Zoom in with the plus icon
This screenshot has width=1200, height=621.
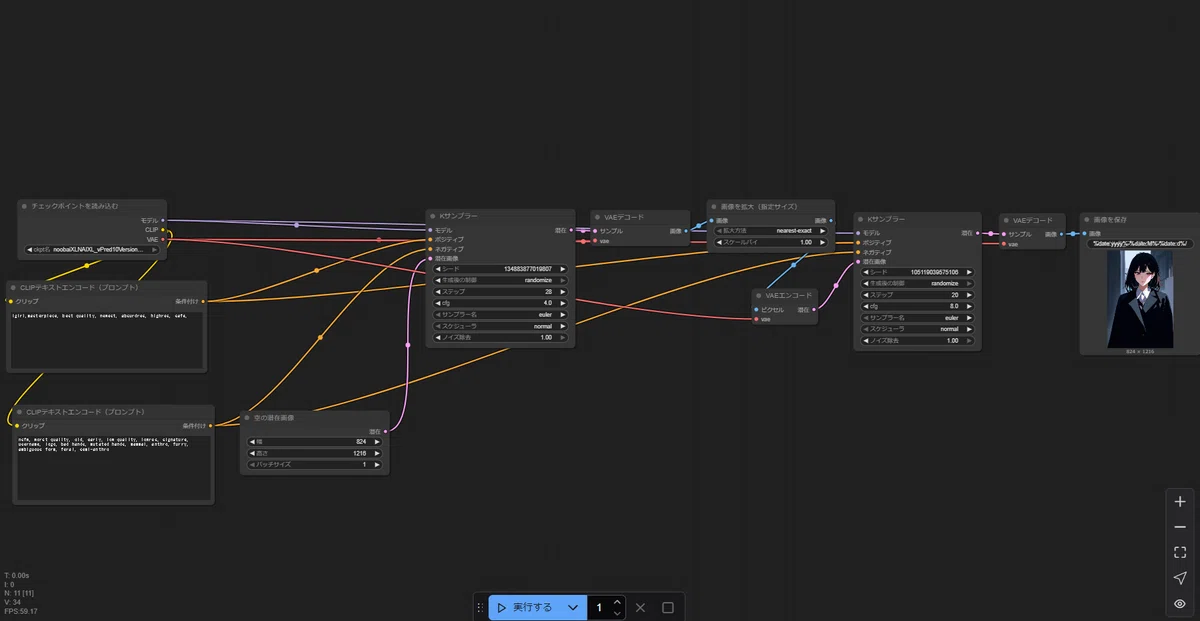1180,501
